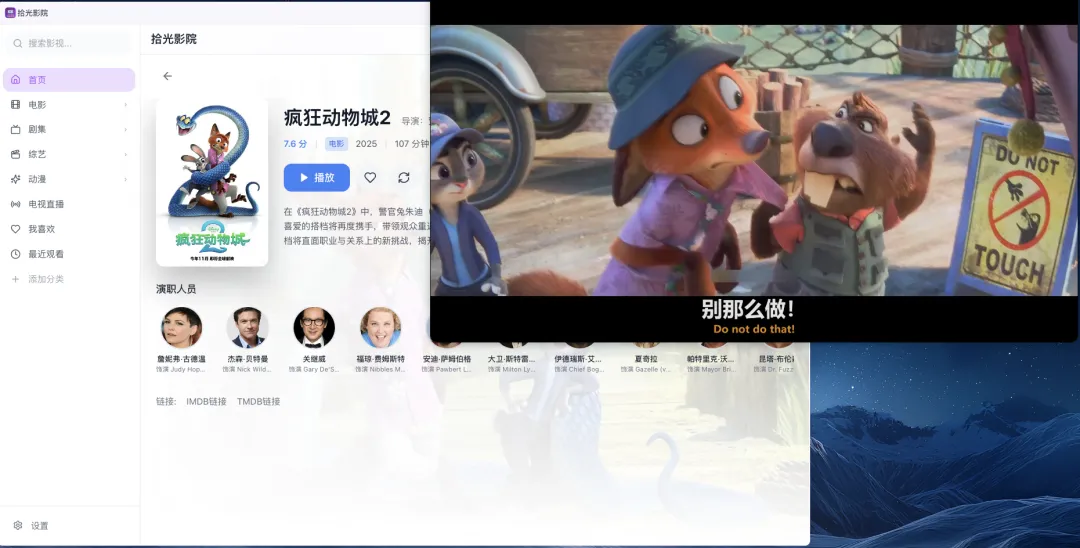The height and width of the screenshot is (548, 1080).
Task: Open 设置 via the gear icon
Action: [18, 526]
